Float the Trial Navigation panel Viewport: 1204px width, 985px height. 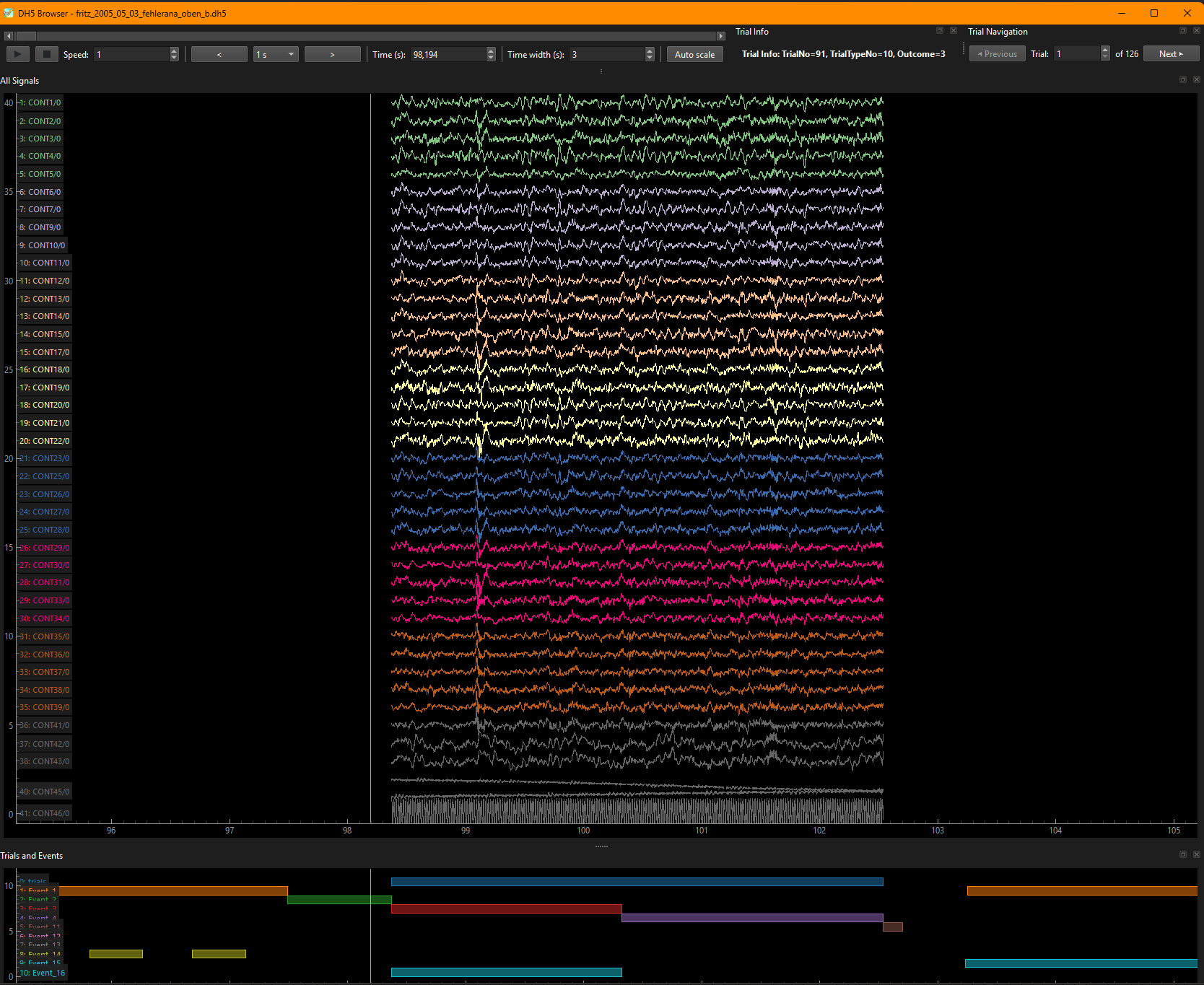point(1183,31)
